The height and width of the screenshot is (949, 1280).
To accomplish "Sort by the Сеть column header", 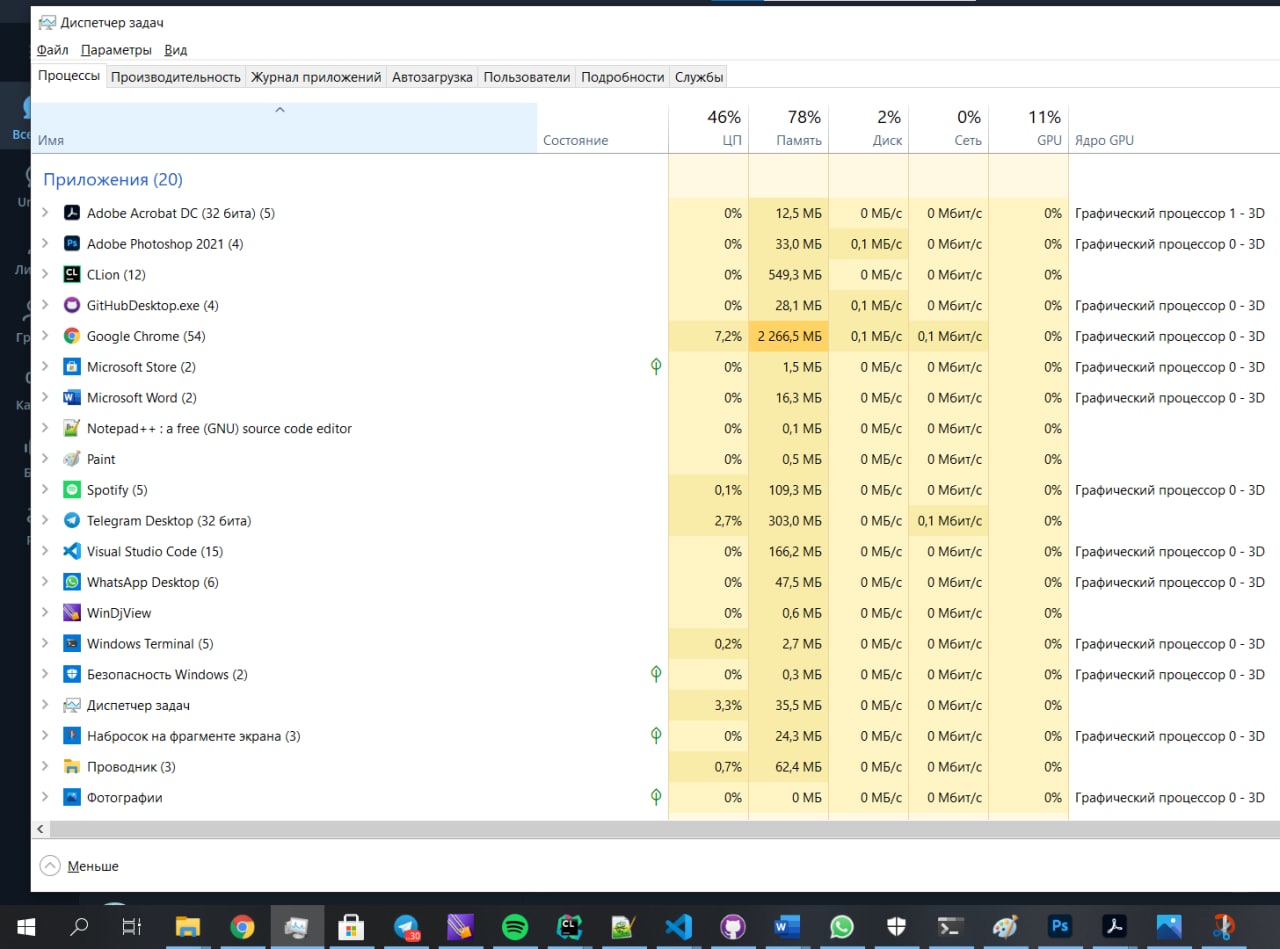I will coord(948,128).
